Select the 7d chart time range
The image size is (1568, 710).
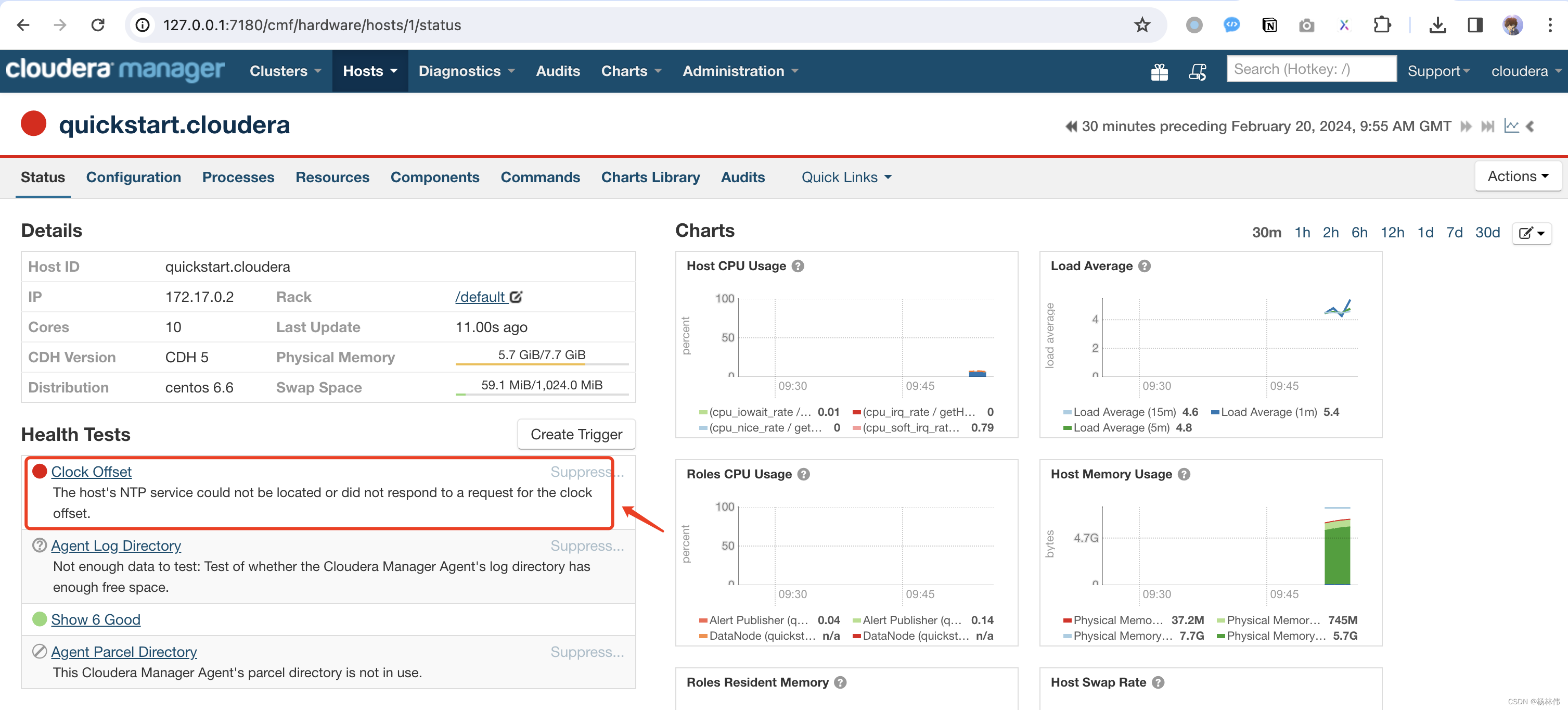tap(1454, 233)
